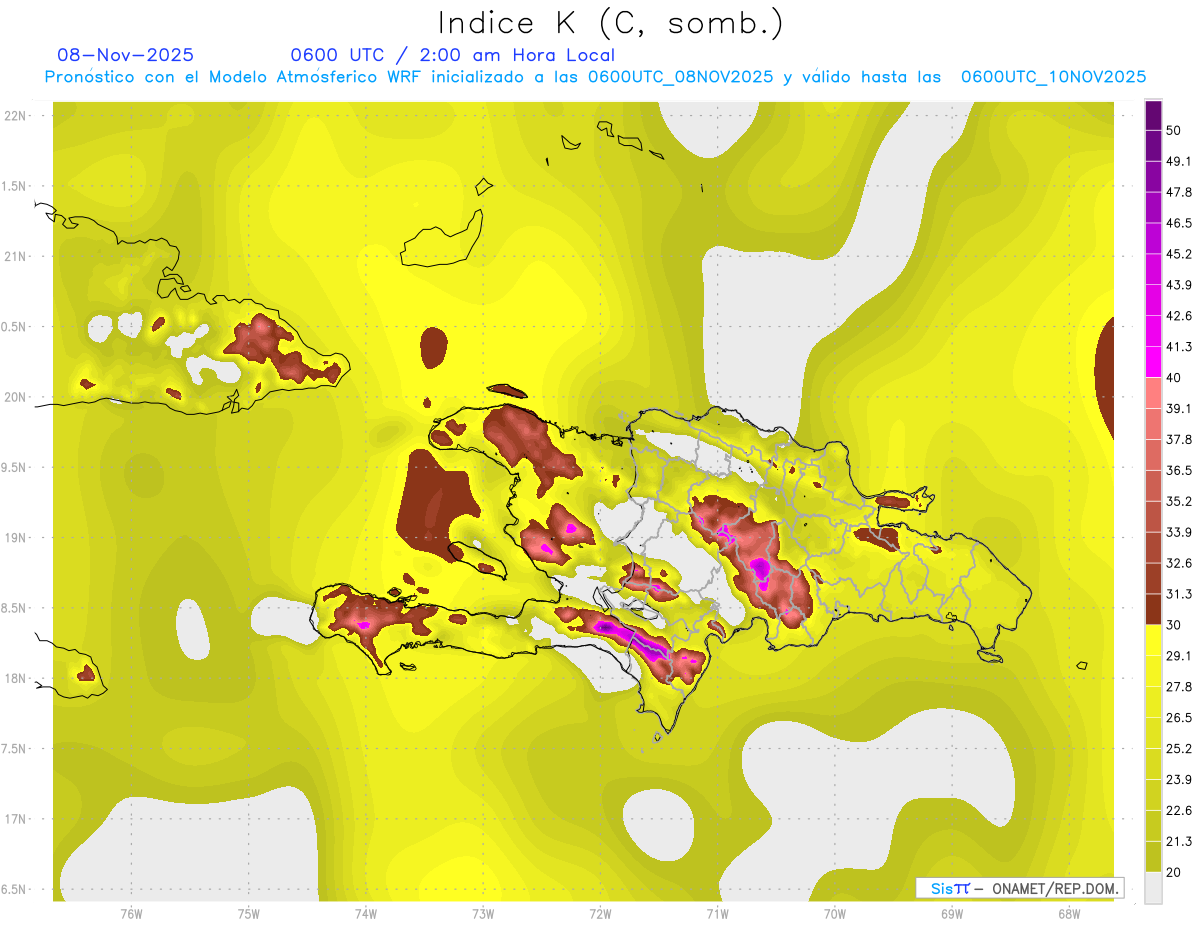Image resolution: width=1200 pixels, height=927 pixels.
Task: Click the color scale value "40"
Action: pyautogui.click(x=1175, y=378)
